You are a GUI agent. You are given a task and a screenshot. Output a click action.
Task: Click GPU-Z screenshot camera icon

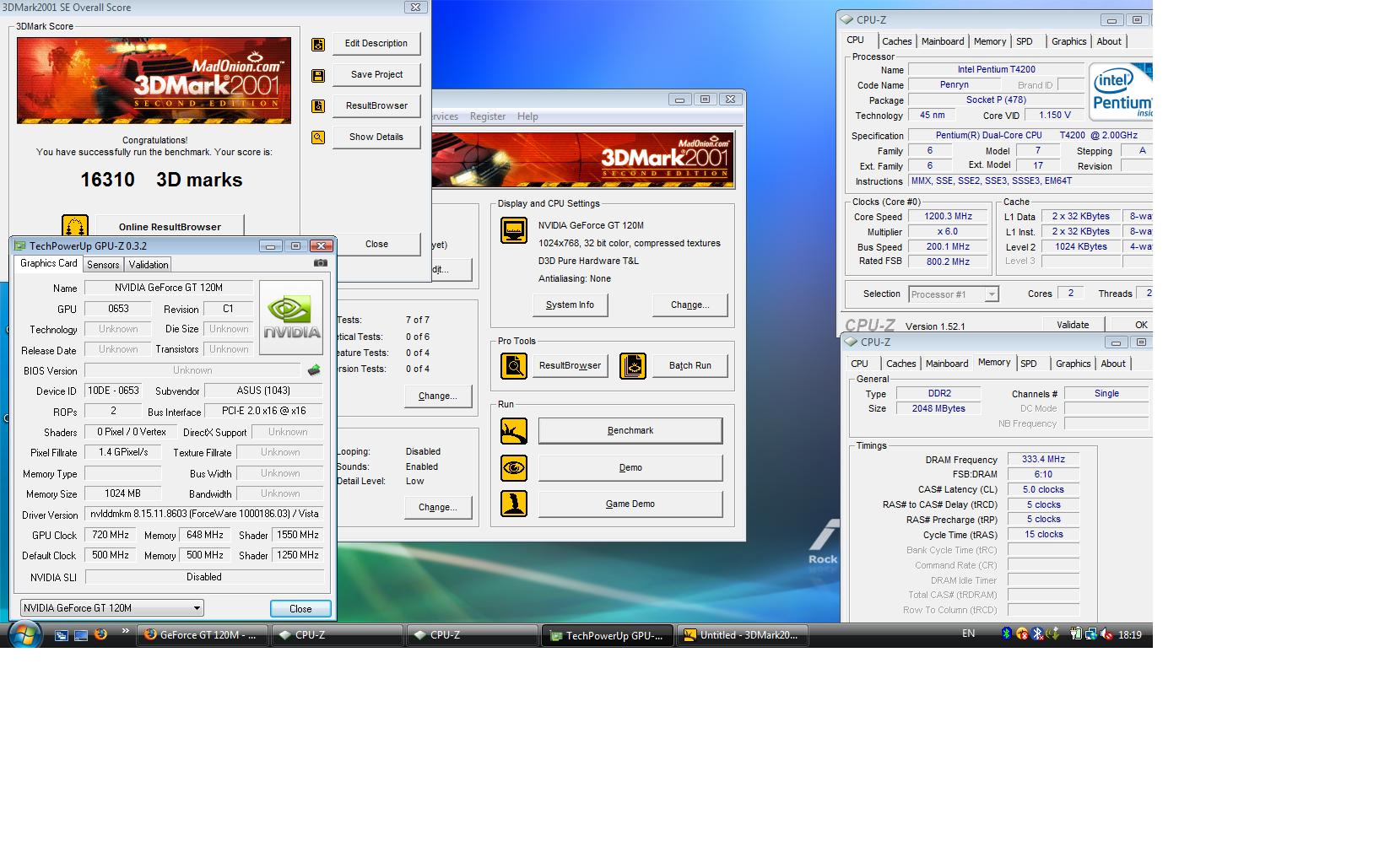(321, 263)
